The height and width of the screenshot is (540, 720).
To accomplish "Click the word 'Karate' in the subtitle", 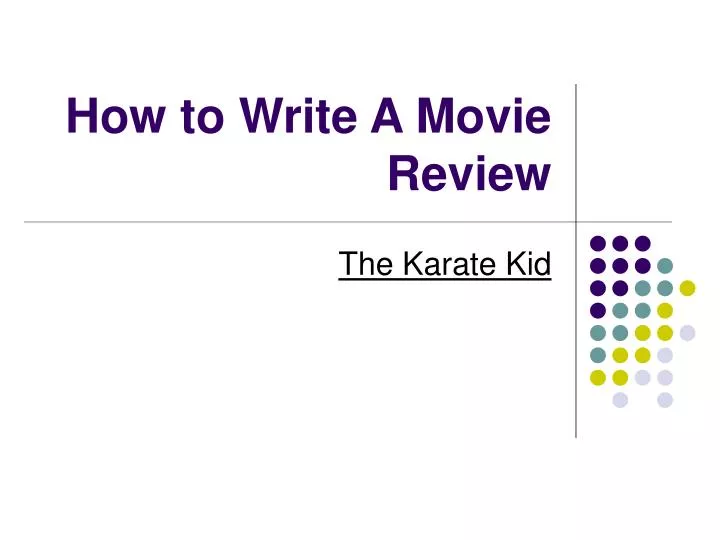I will click(450, 264).
